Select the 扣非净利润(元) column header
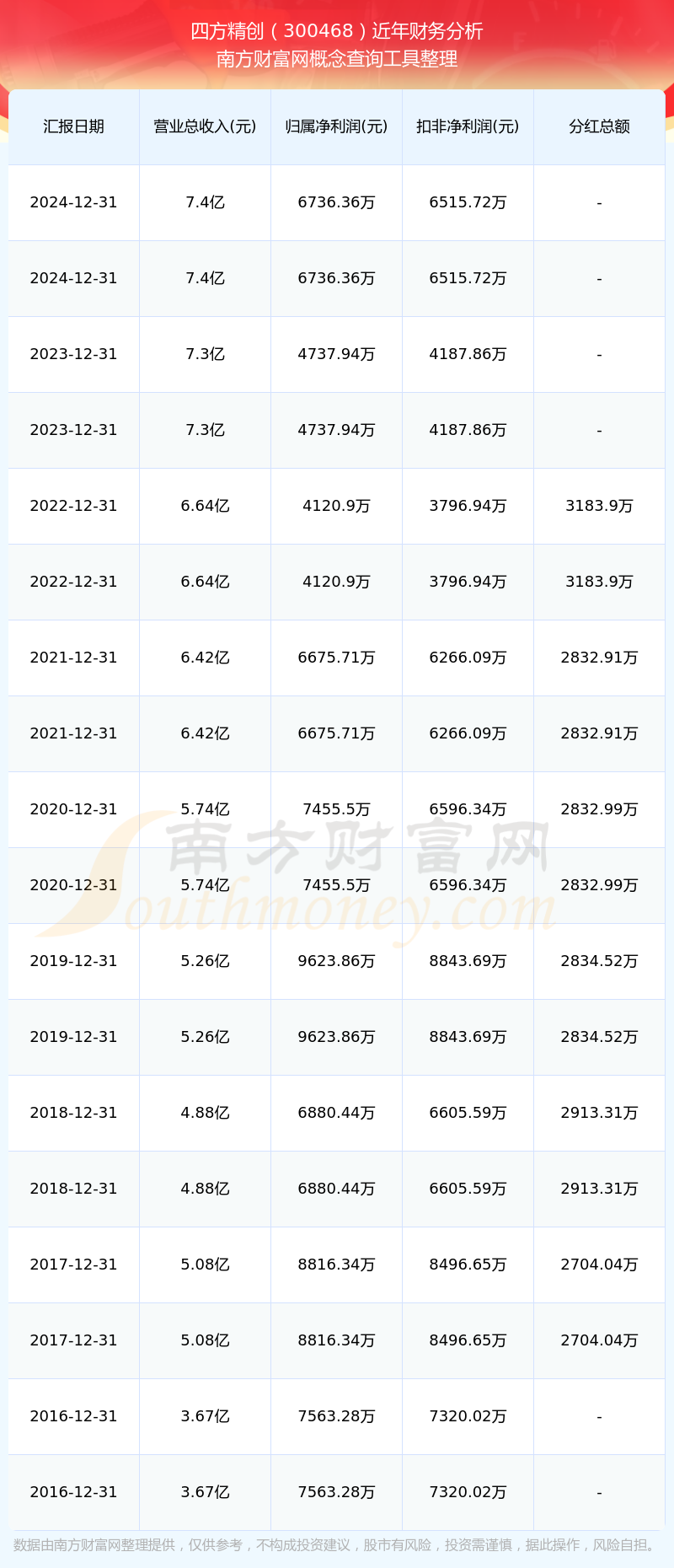 coord(468,126)
